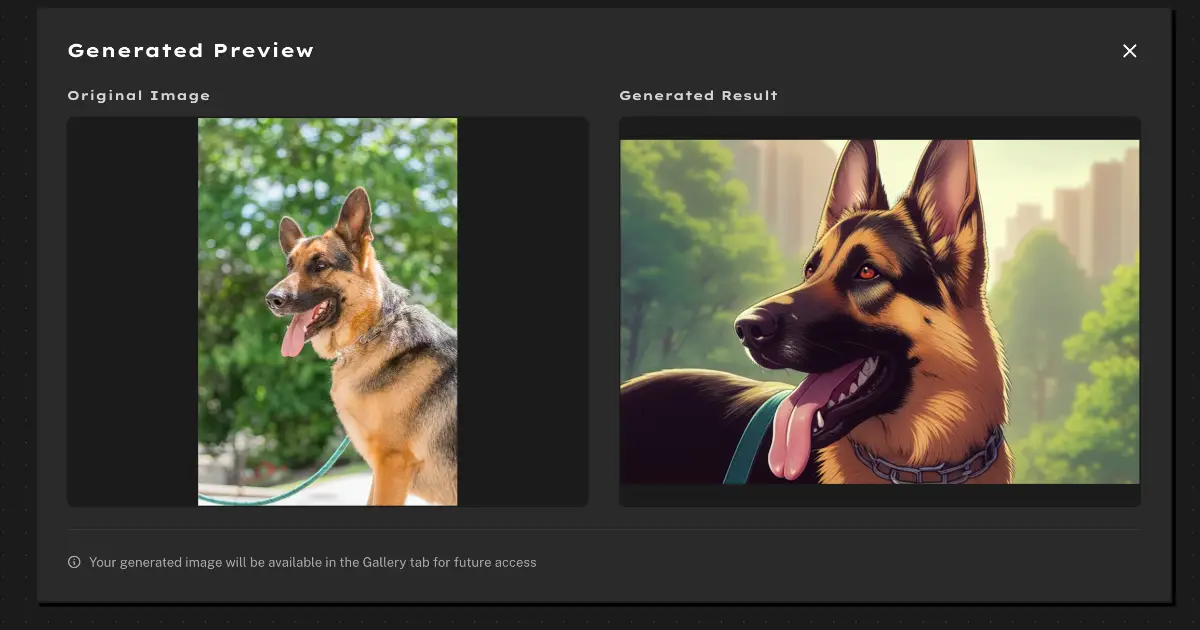This screenshot has width=1200, height=630.
Task: Click the Generated Preview title
Action: click(x=190, y=51)
